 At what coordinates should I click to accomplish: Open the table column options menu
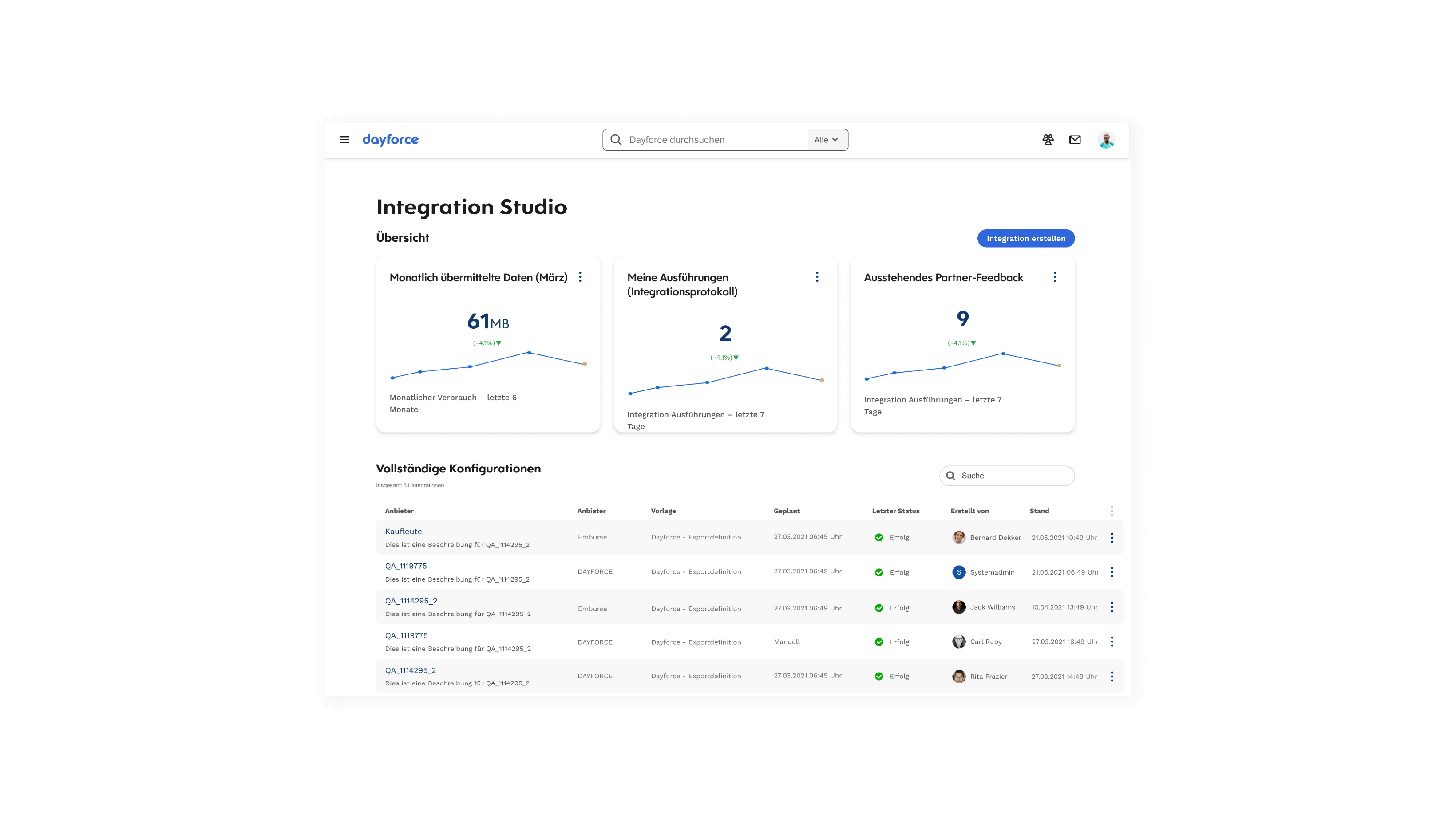1111,511
